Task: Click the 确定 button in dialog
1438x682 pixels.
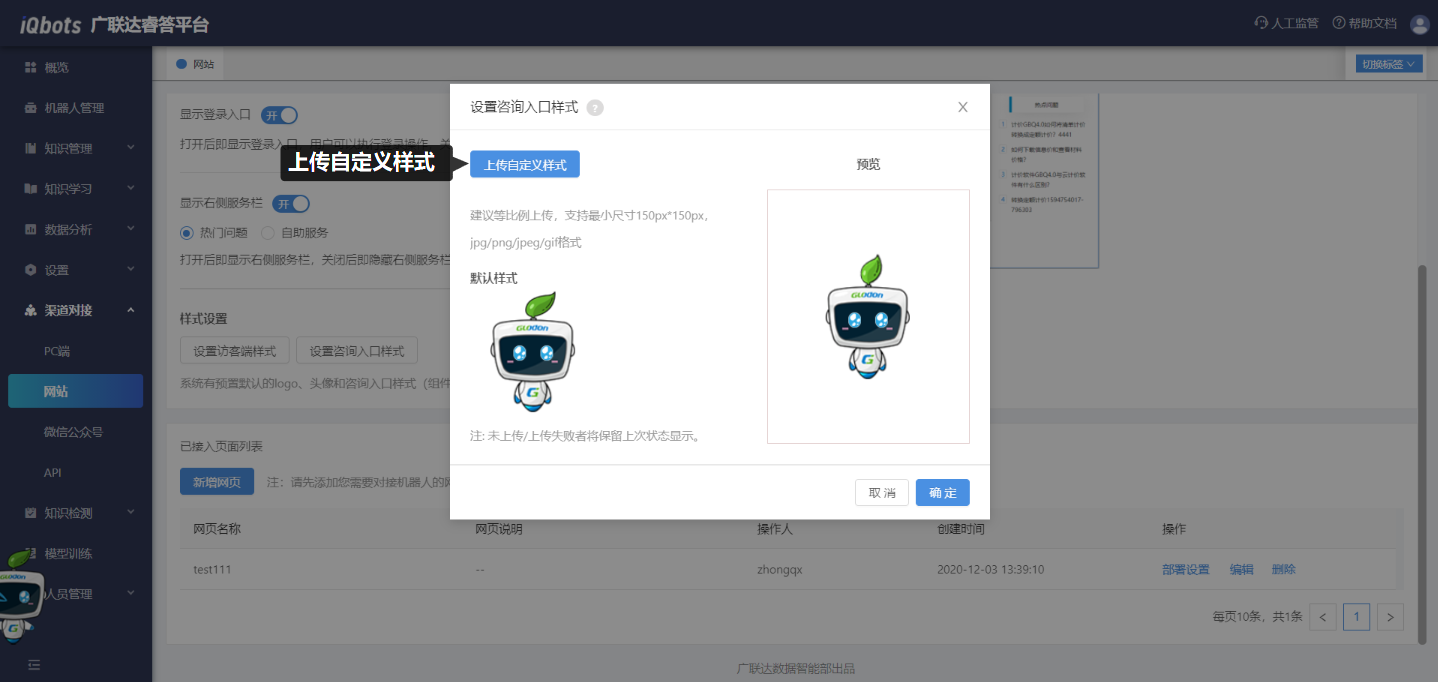Action: 942,493
